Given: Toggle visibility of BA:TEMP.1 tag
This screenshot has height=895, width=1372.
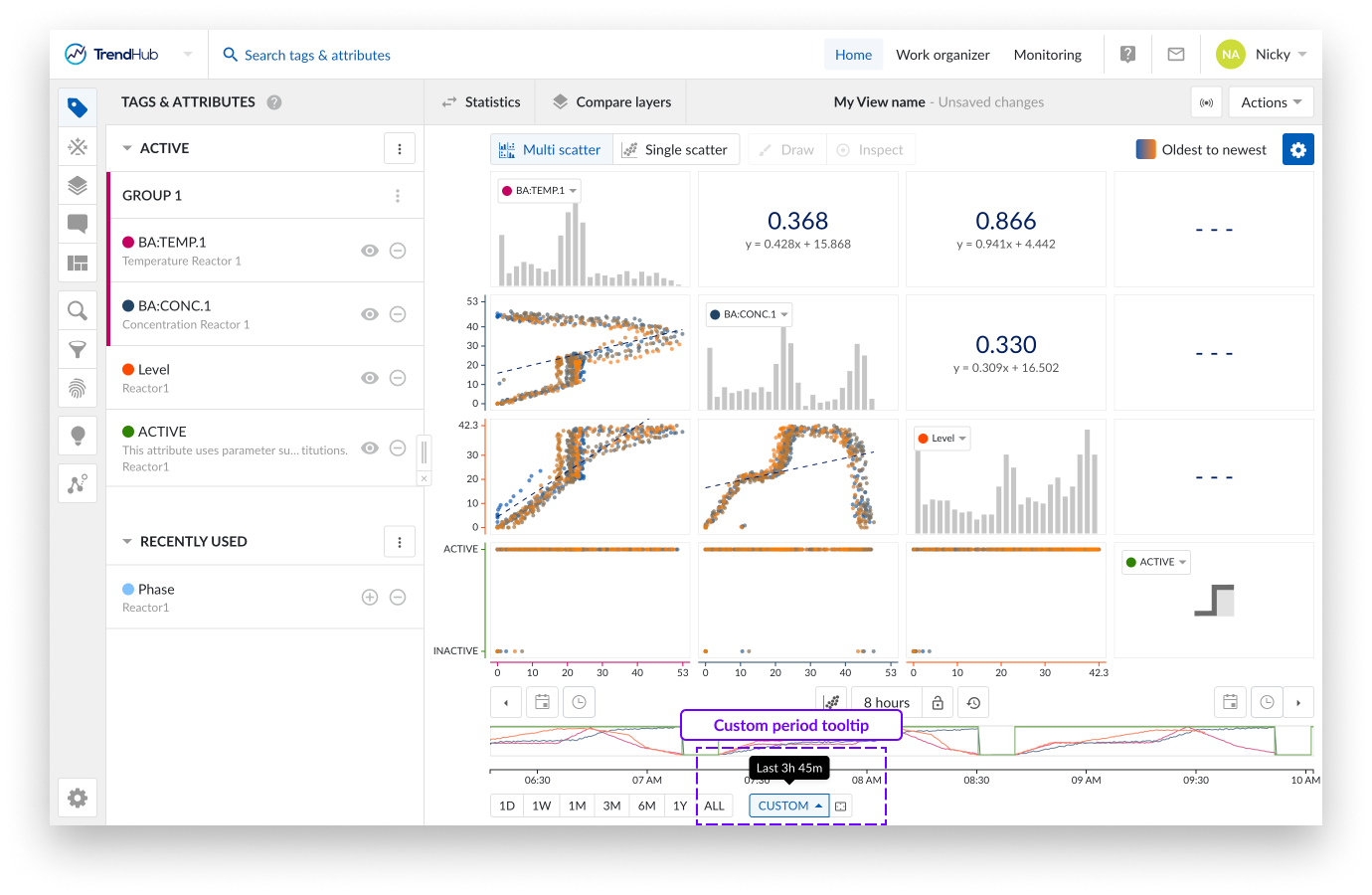Looking at the screenshot, I should [370, 251].
